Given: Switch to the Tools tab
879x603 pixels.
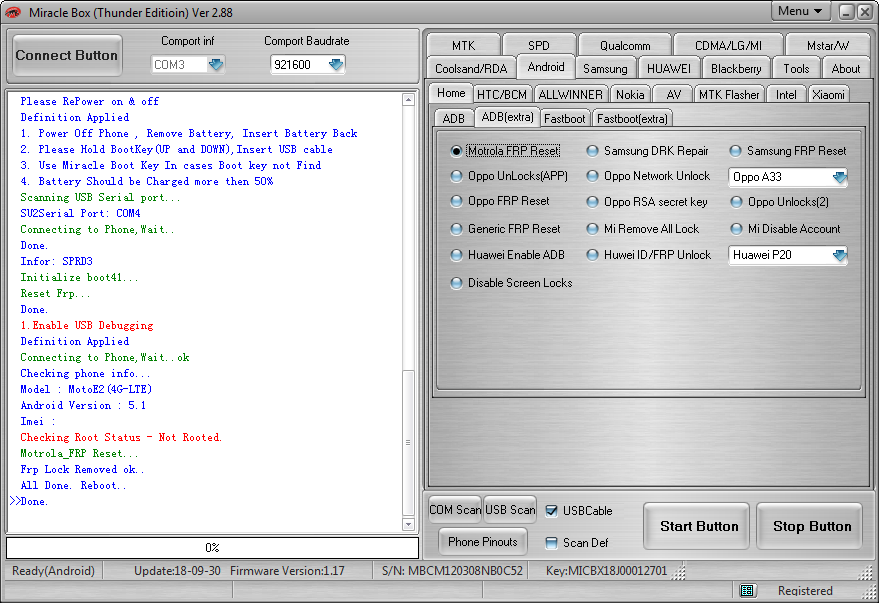Looking at the screenshot, I should [796, 68].
